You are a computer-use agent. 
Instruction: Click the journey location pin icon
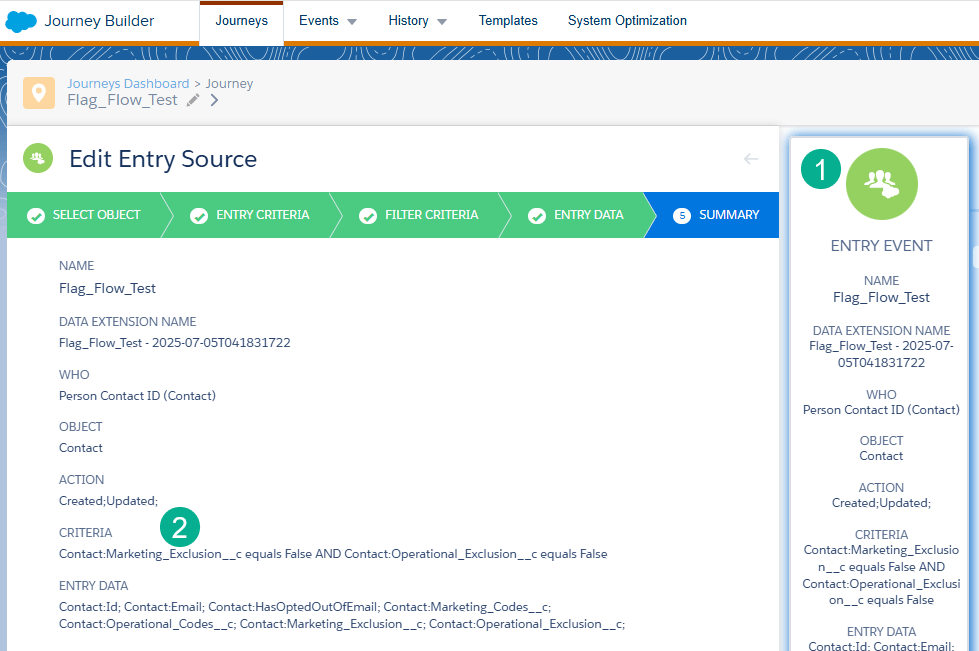[x=39, y=93]
